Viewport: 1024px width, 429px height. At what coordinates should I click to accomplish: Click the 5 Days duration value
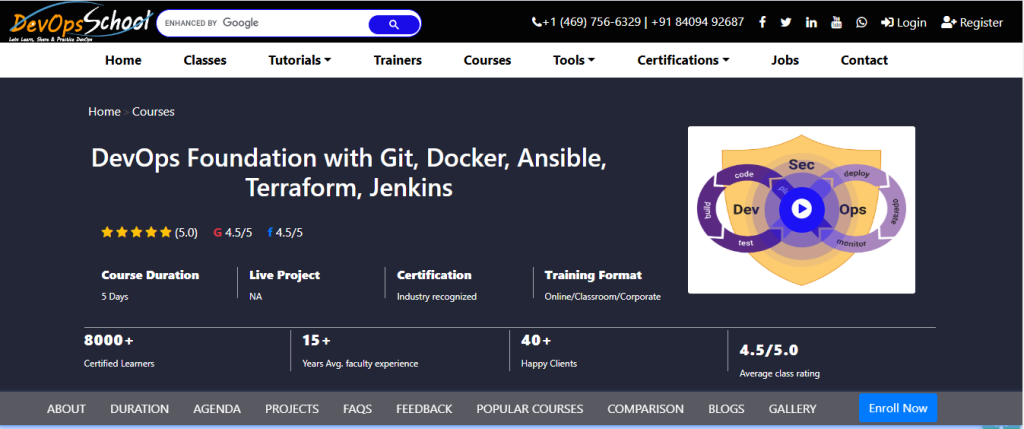coord(115,296)
